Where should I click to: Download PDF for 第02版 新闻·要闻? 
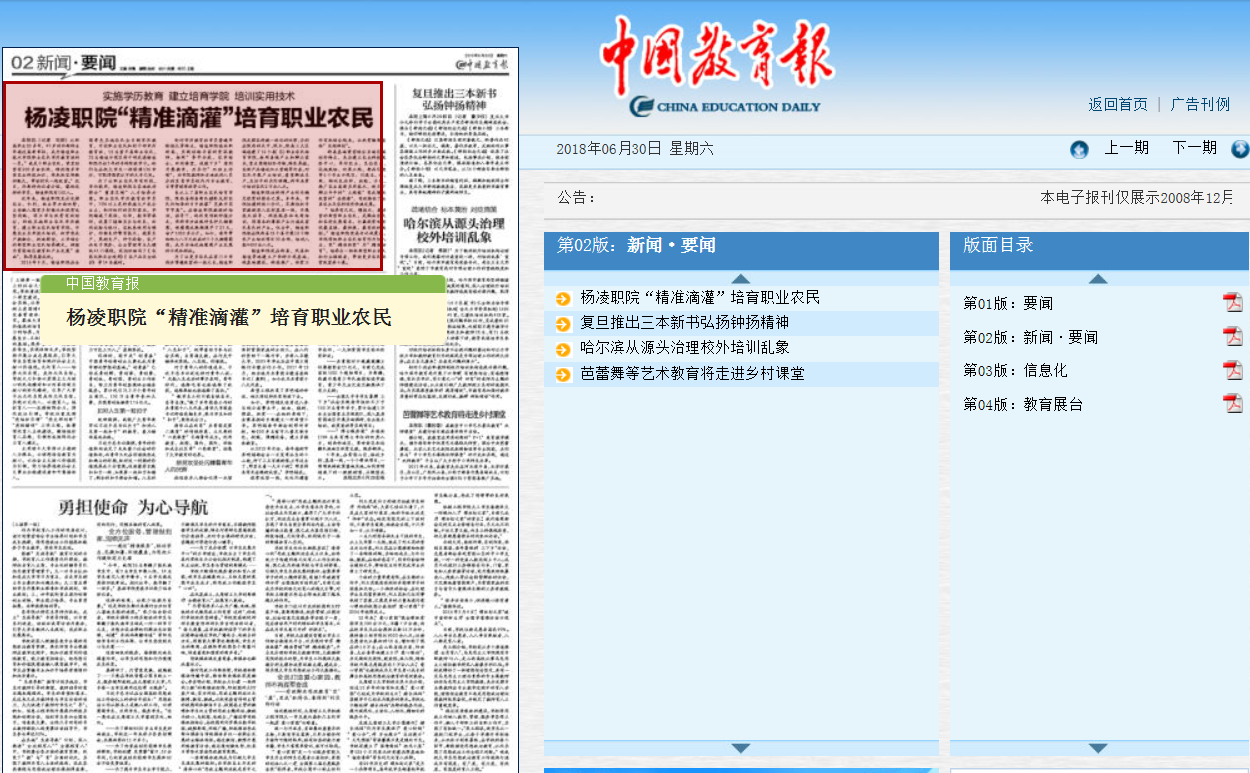(1232, 336)
